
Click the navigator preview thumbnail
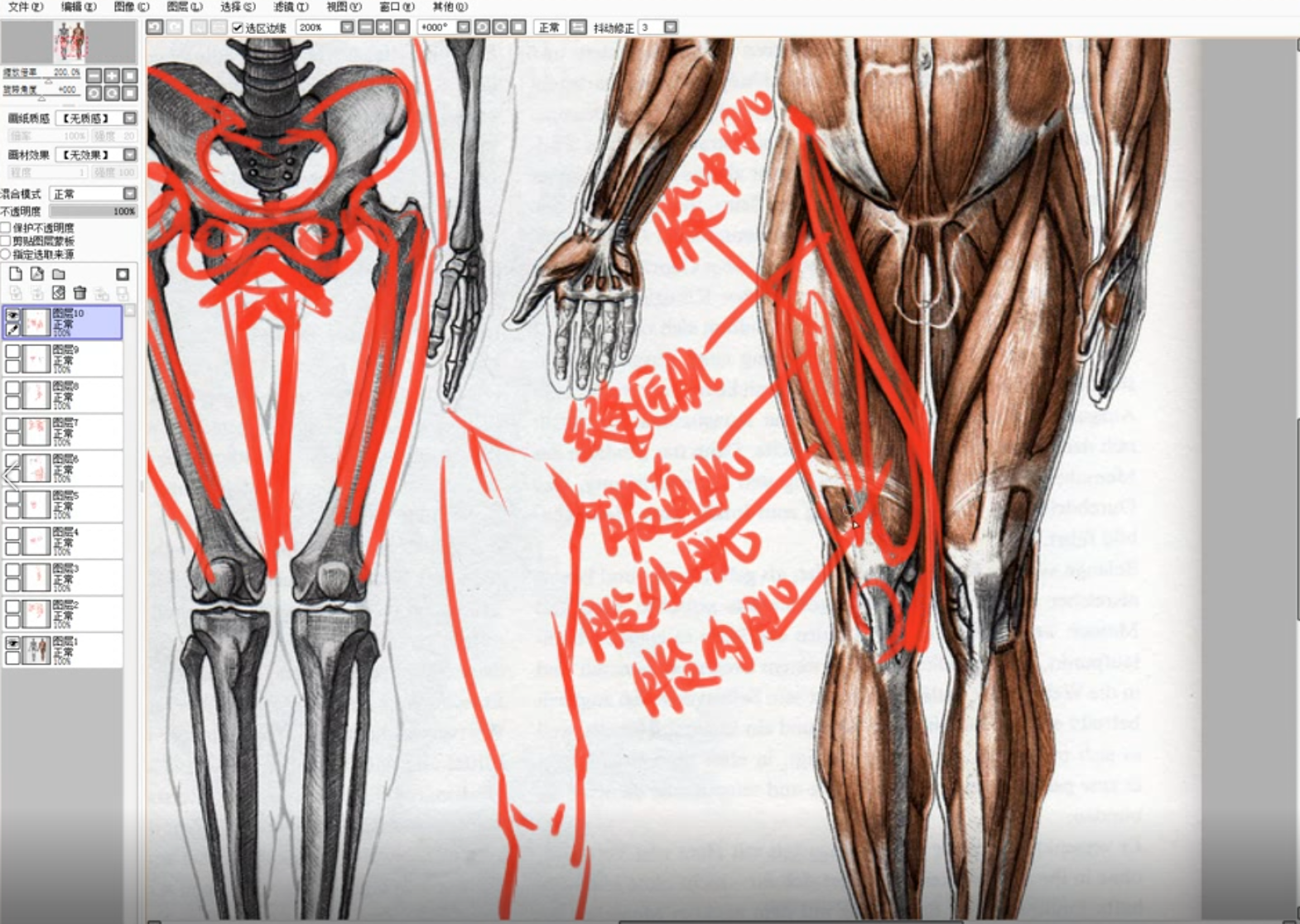point(70,41)
